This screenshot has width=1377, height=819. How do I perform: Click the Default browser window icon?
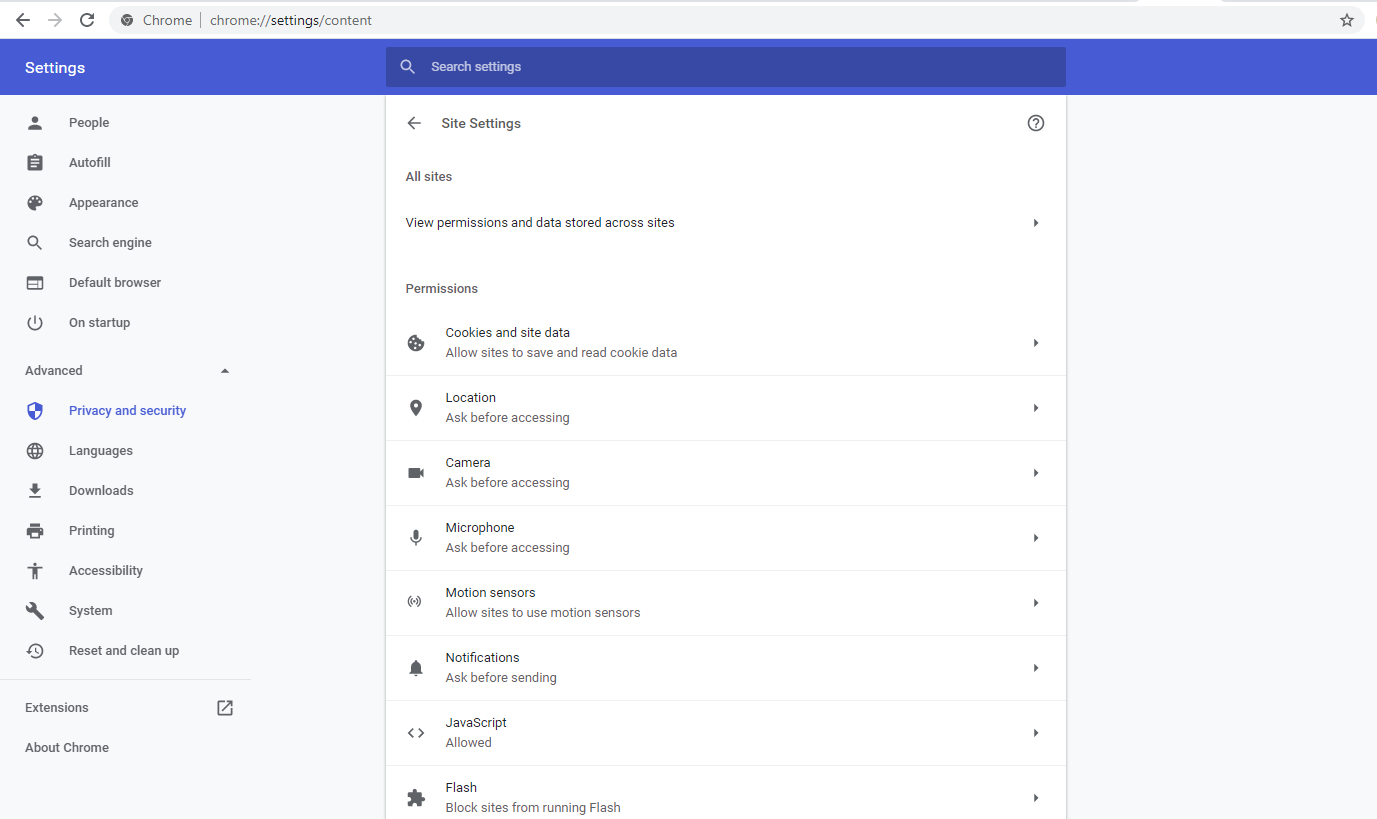click(x=35, y=283)
